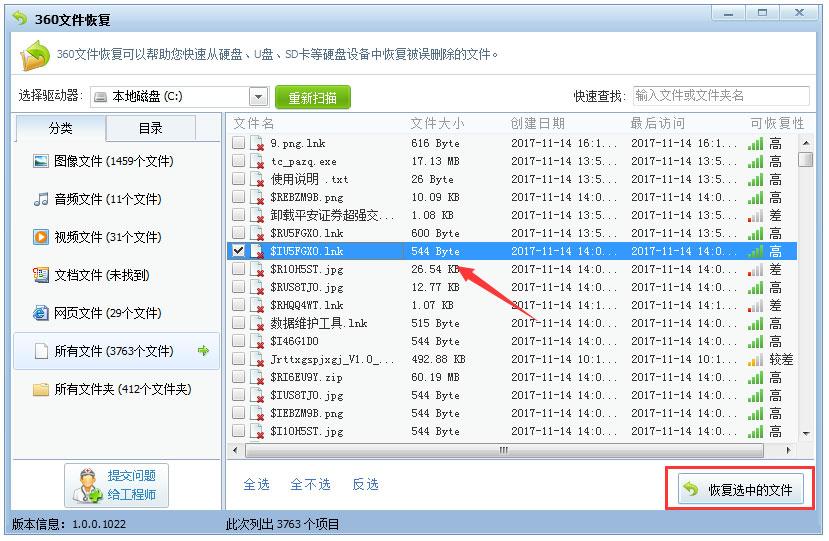Tick the checkbox for $R1OH5ST.jpg
The width and height of the screenshot is (829, 541).
point(238,269)
